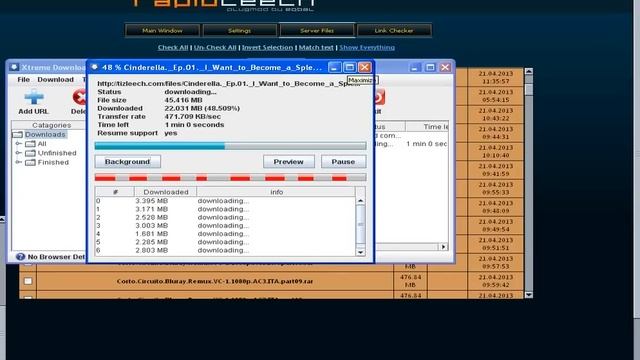Select the Unfinished category folder
This screenshot has height=360, width=640.
(x=51, y=153)
